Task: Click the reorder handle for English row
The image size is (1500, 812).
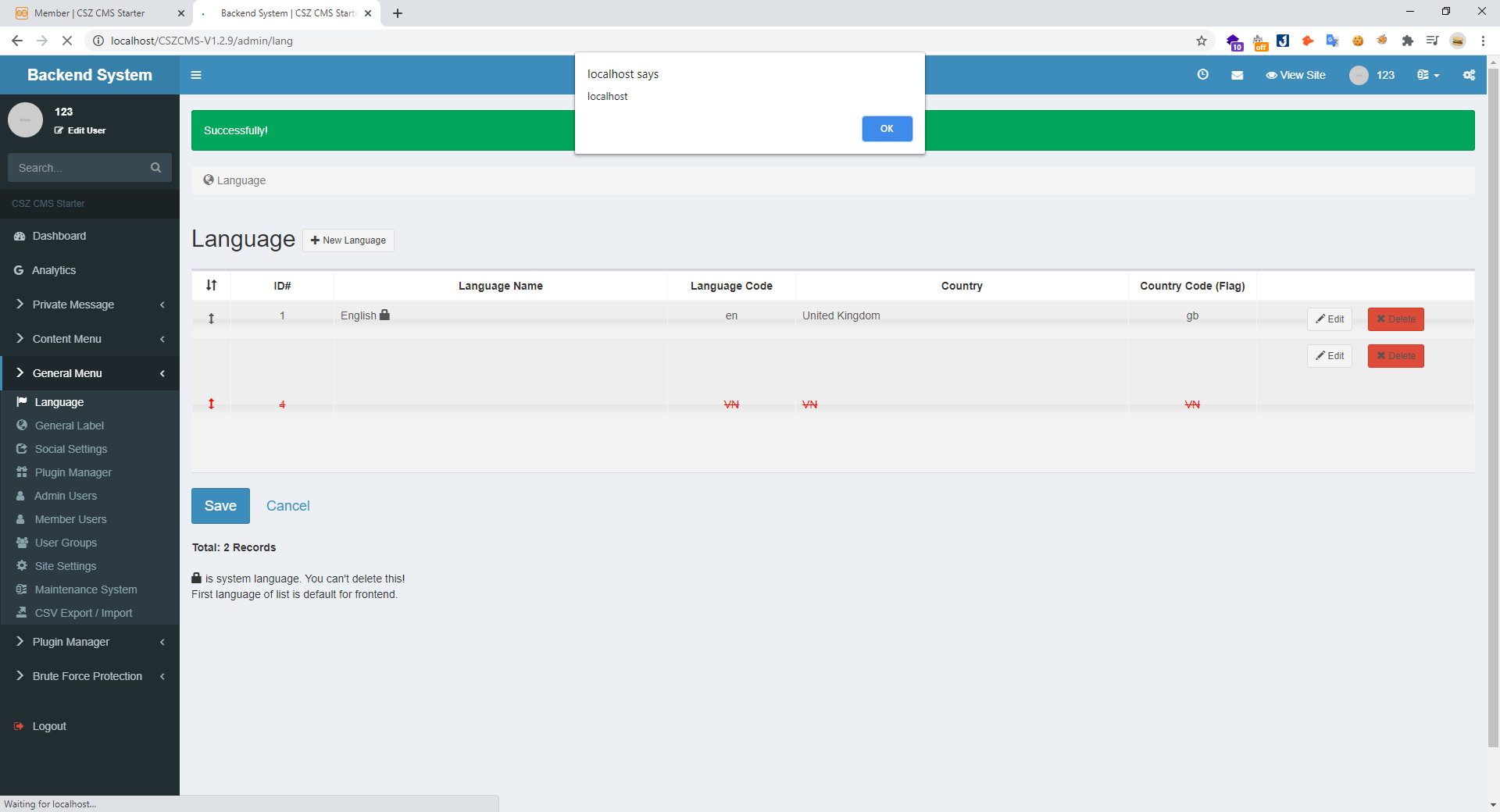Action: (x=211, y=319)
